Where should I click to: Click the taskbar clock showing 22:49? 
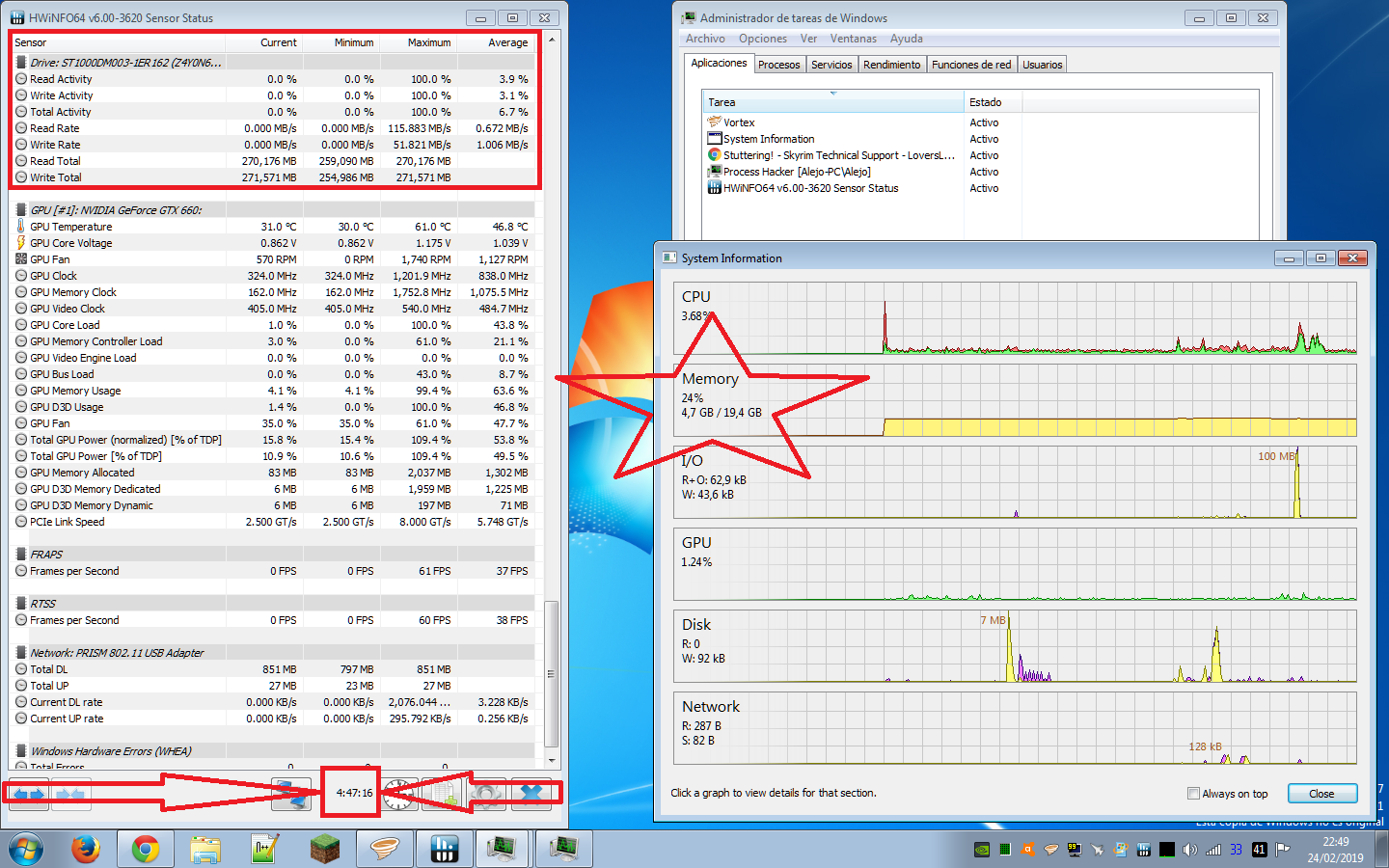(x=1335, y=850)
